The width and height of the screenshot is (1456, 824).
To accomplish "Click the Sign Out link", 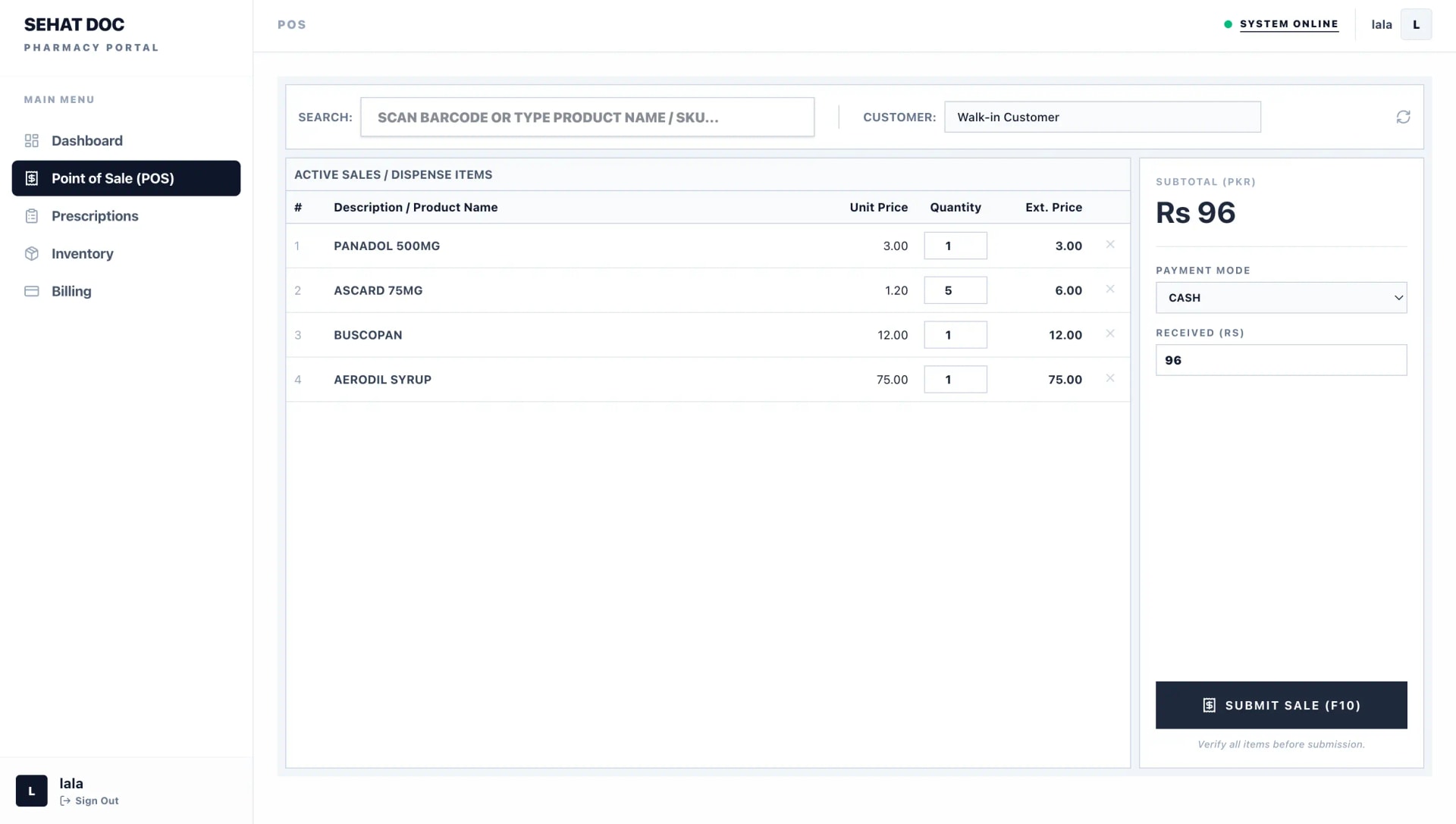I will 89,801.
